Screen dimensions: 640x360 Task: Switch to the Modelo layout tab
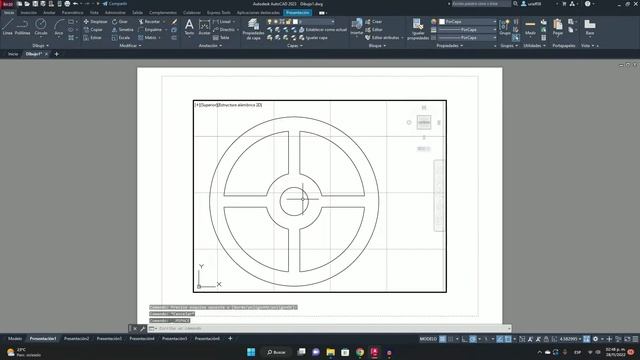click(15, 339)
